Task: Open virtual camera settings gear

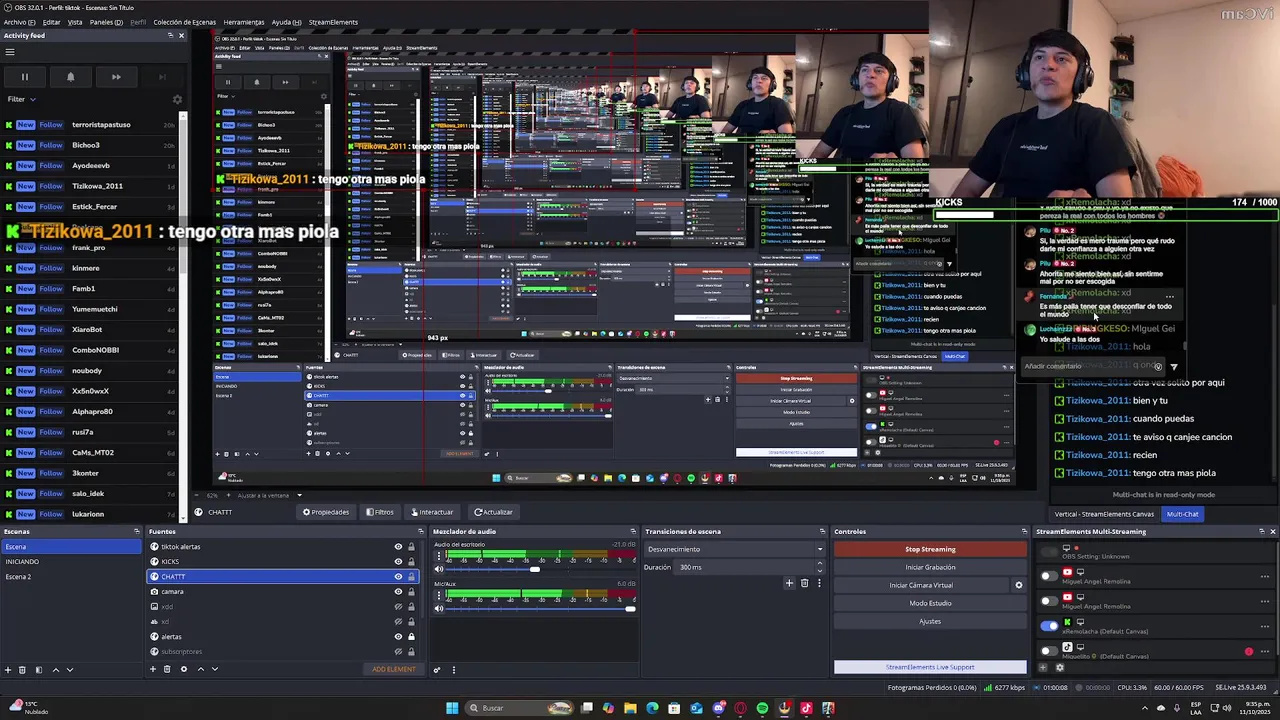Action: click(x=1019, y=585)
